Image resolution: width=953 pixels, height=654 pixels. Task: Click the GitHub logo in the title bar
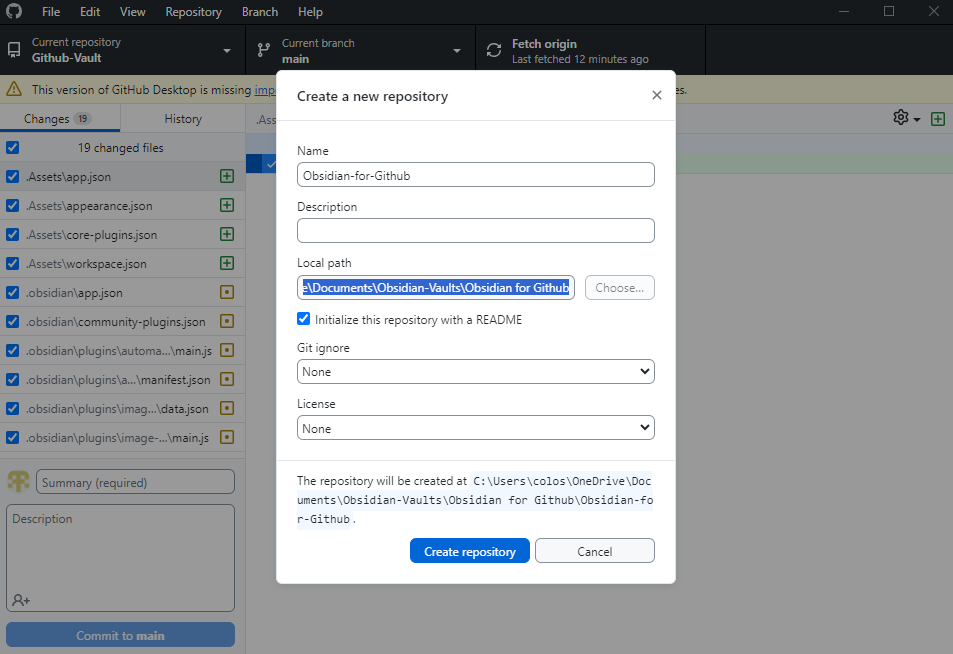[14, 11]
